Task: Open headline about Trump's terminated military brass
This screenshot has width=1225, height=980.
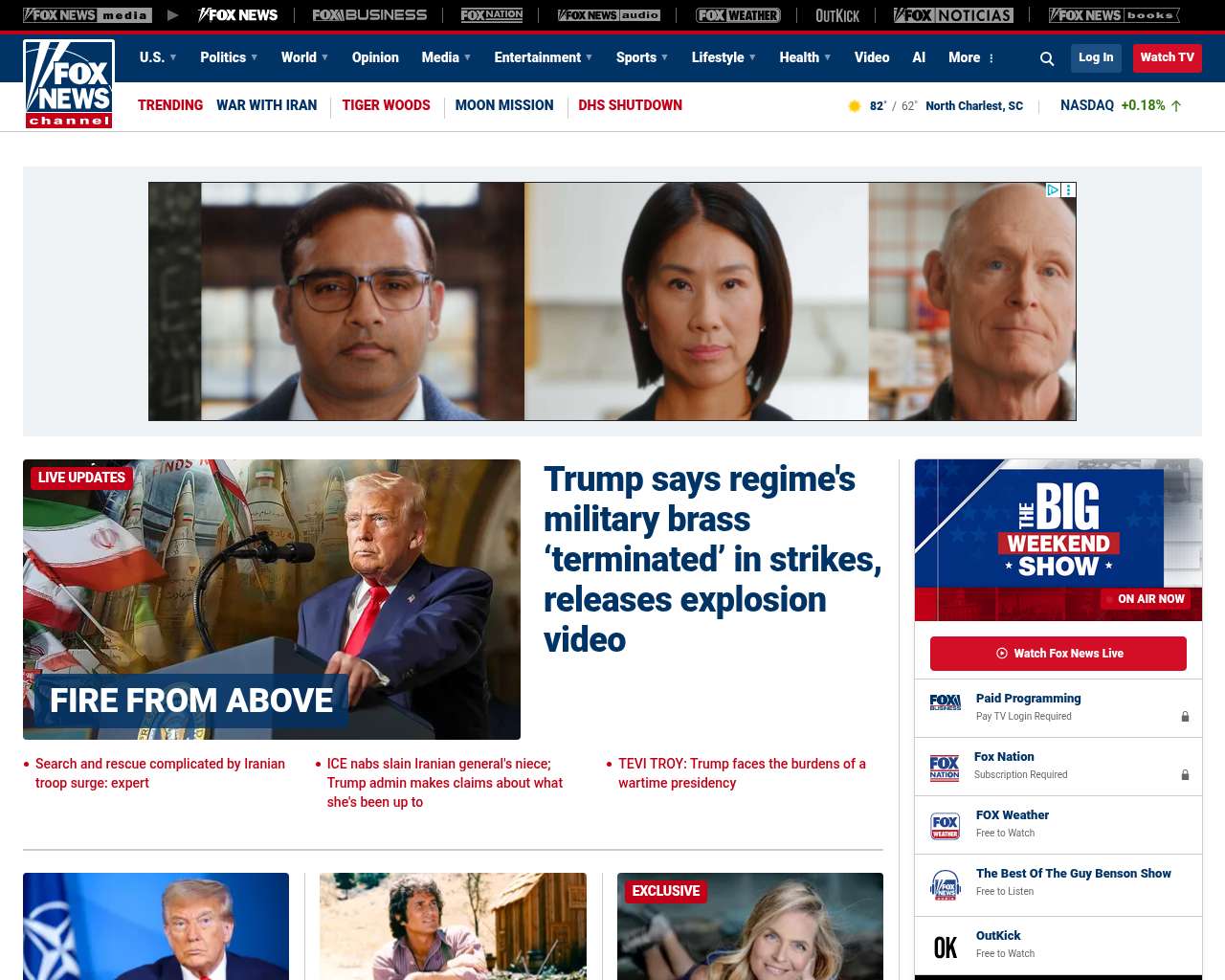Action: click(x=713, y=559)
